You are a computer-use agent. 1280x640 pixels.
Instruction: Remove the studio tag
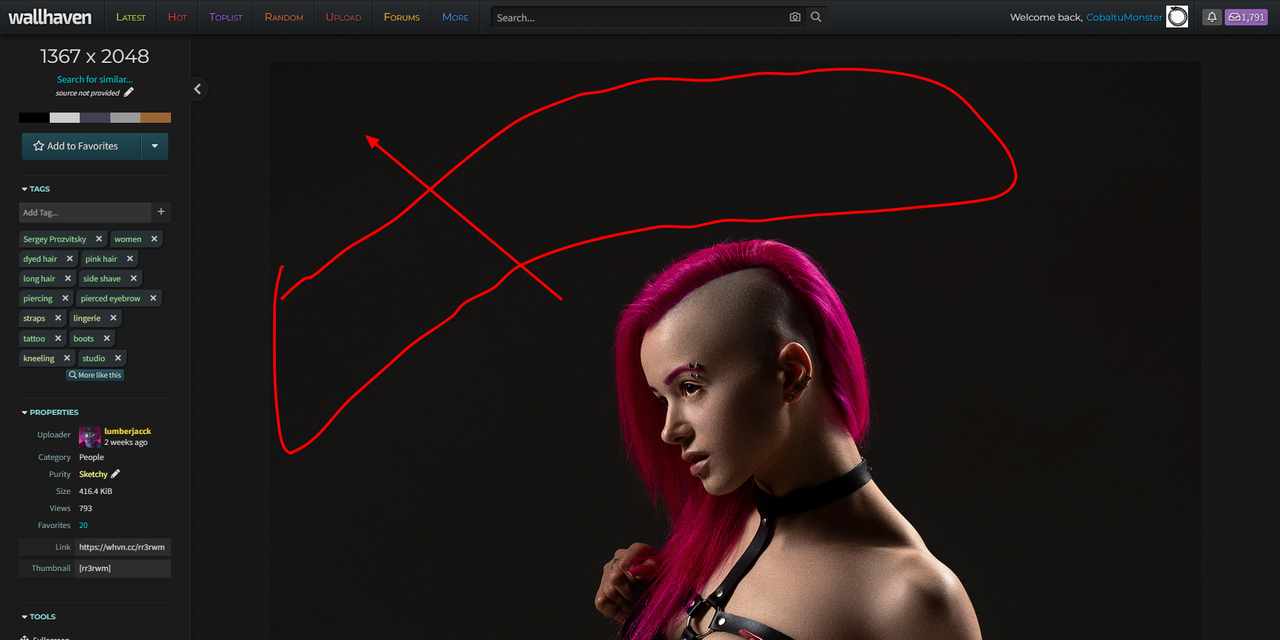118,358
